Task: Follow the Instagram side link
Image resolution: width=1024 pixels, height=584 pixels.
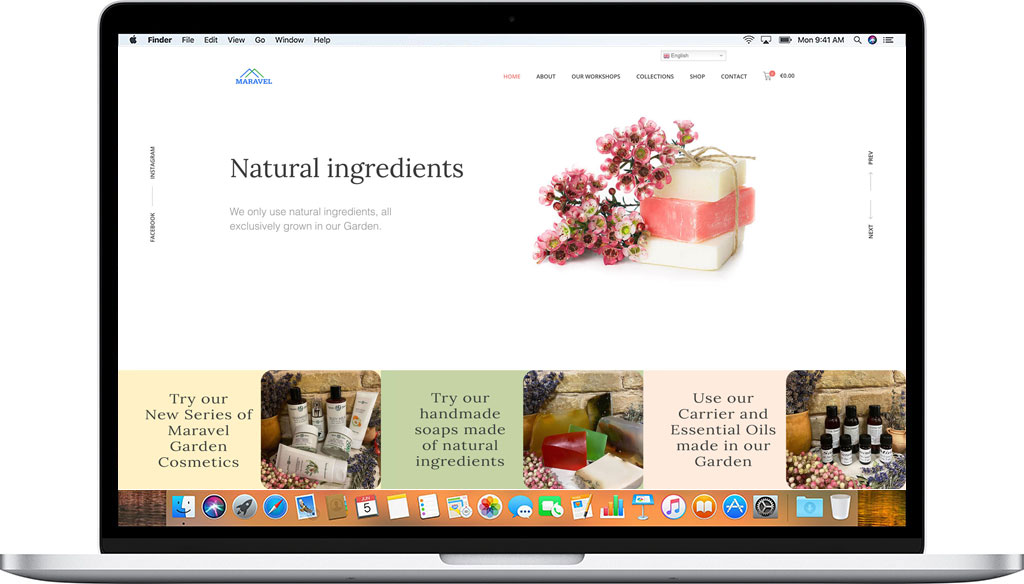Action: pyautogui.click(x=153, y=163)
